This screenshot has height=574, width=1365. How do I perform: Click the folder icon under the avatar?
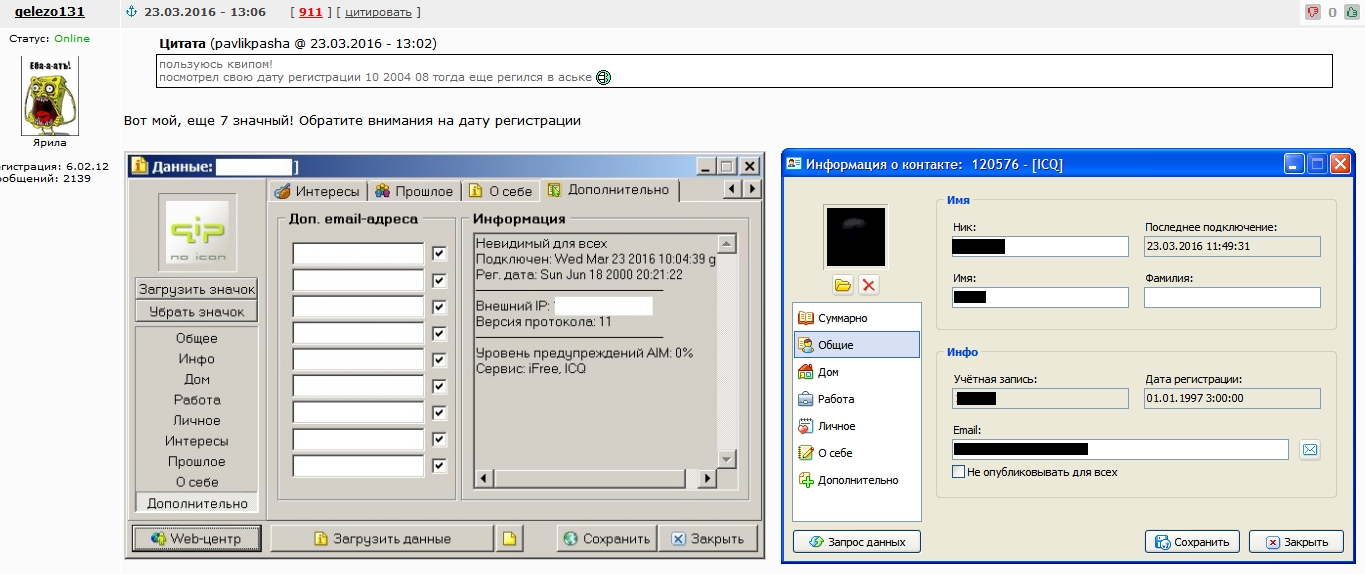click(843, 286)
